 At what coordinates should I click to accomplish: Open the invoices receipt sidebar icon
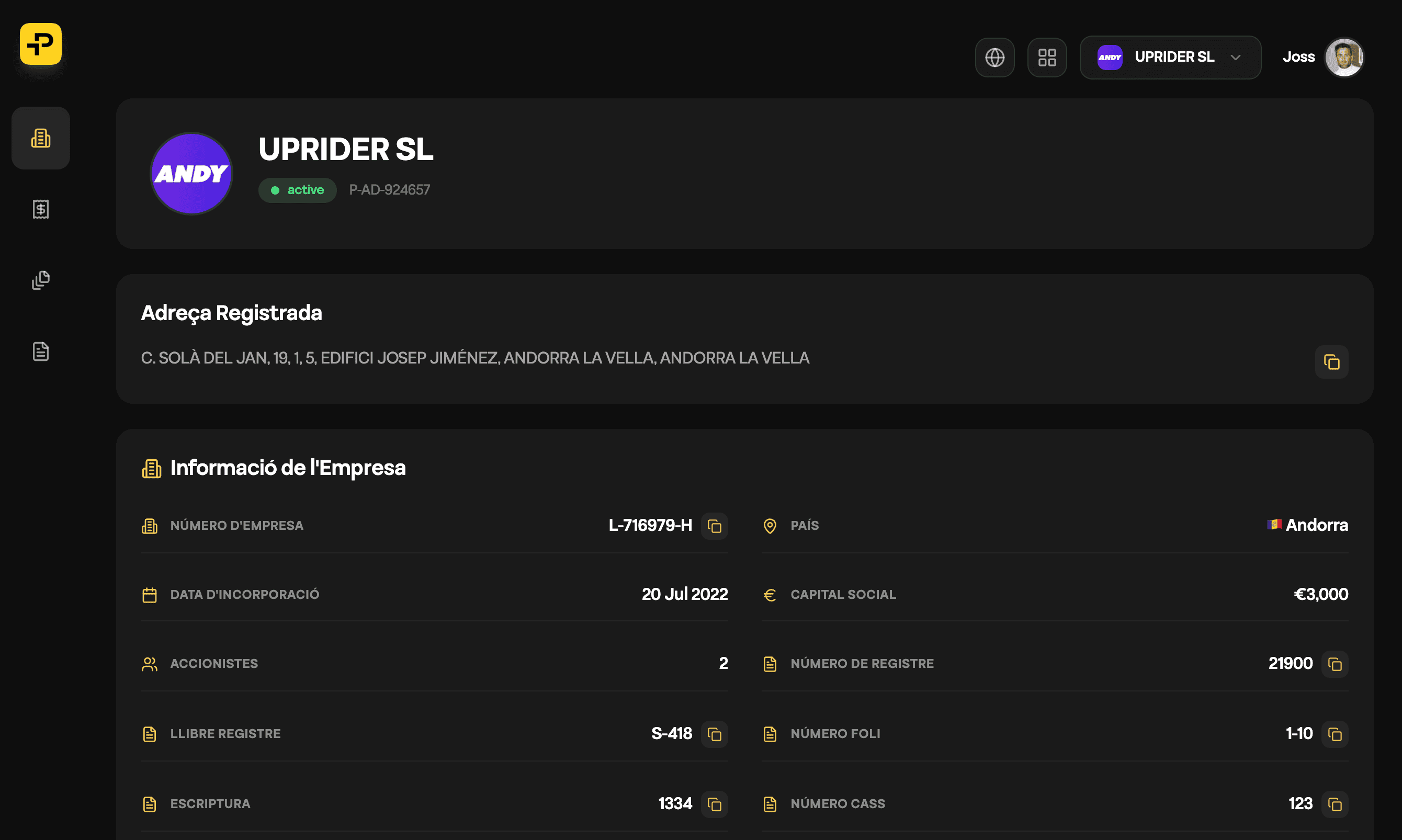click(x=41, y=209)
